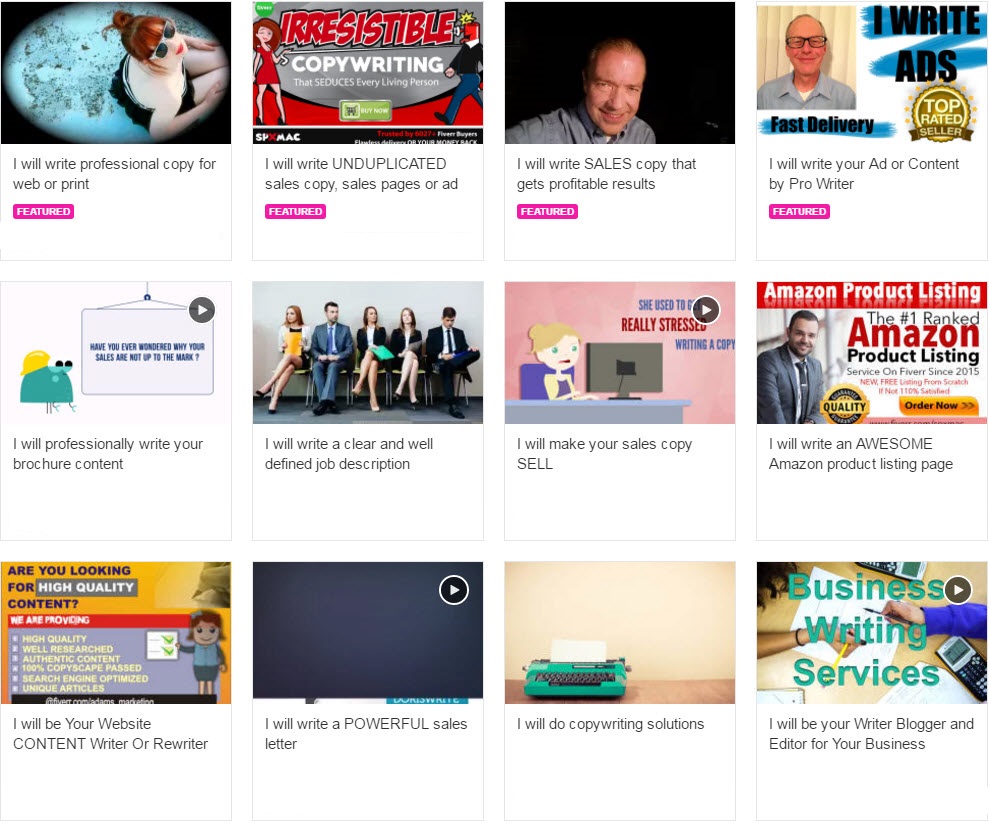Play the Business Writing Services video
The image size is (989, 824).
(957, 590)
